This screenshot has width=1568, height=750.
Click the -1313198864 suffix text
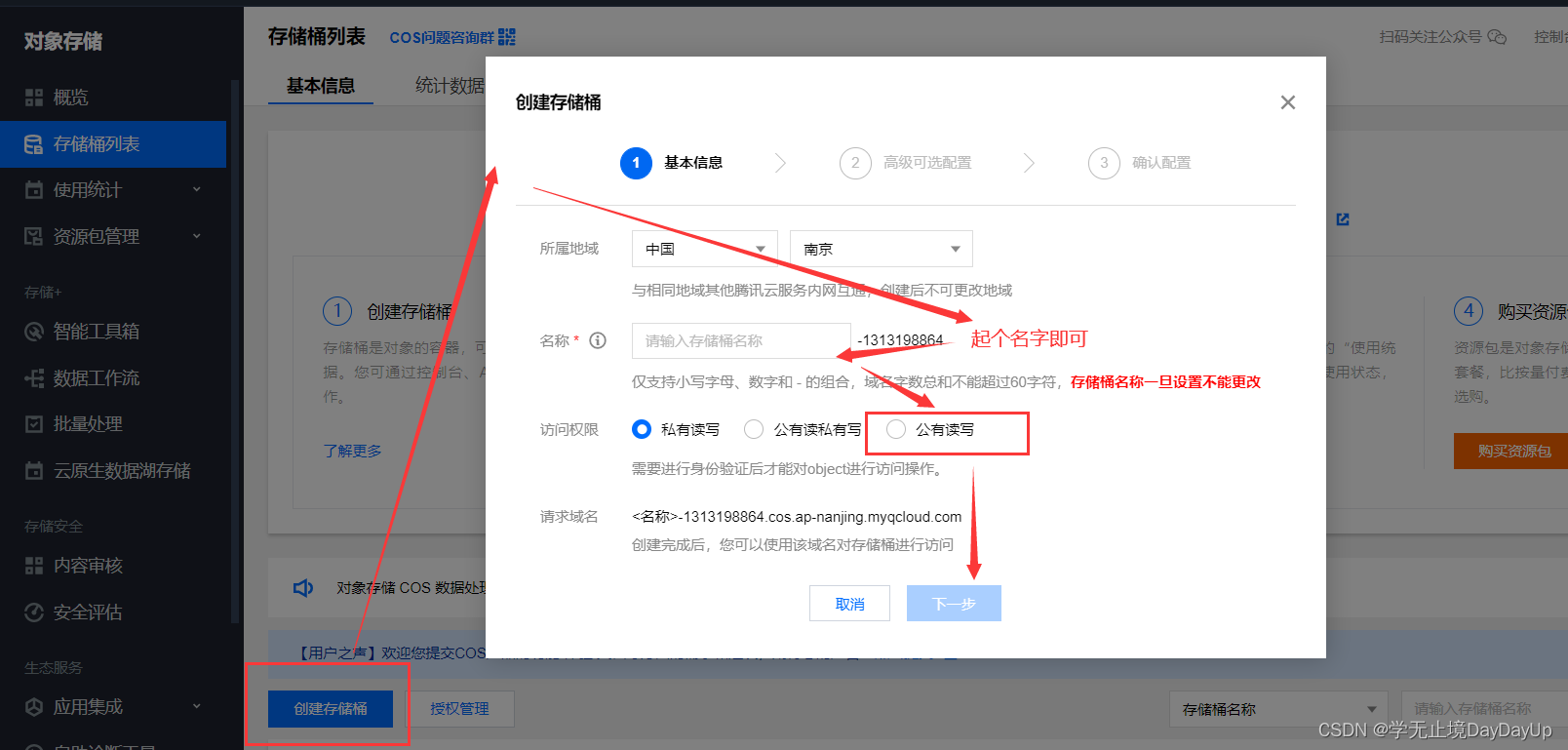[900, 340]
